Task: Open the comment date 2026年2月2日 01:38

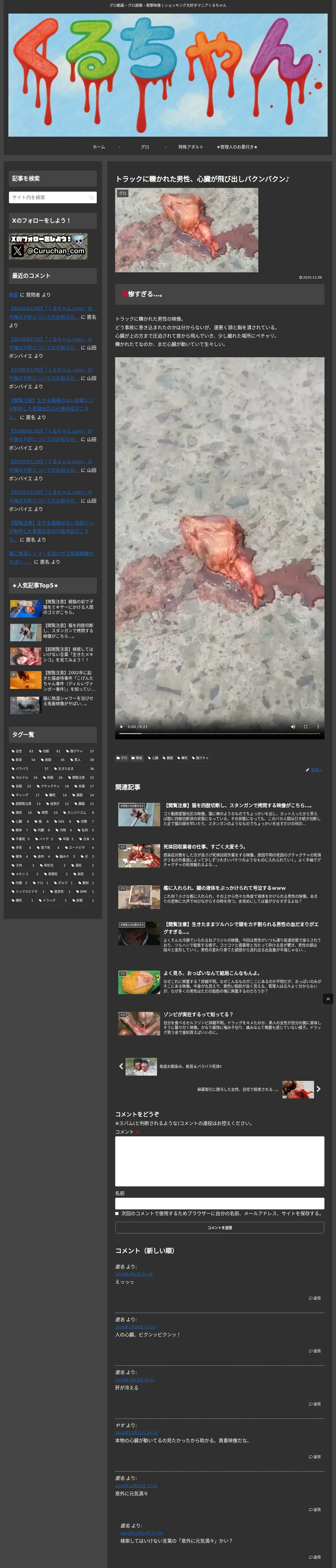Action: pyautogui.click(x=134, y=1274)
